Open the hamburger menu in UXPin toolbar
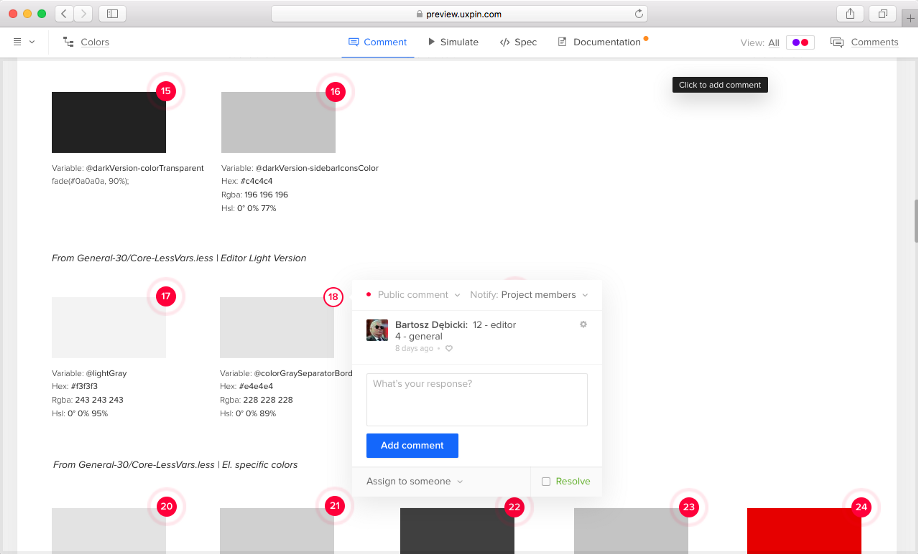This screenshot has height=554, width=918. point(19,42)
